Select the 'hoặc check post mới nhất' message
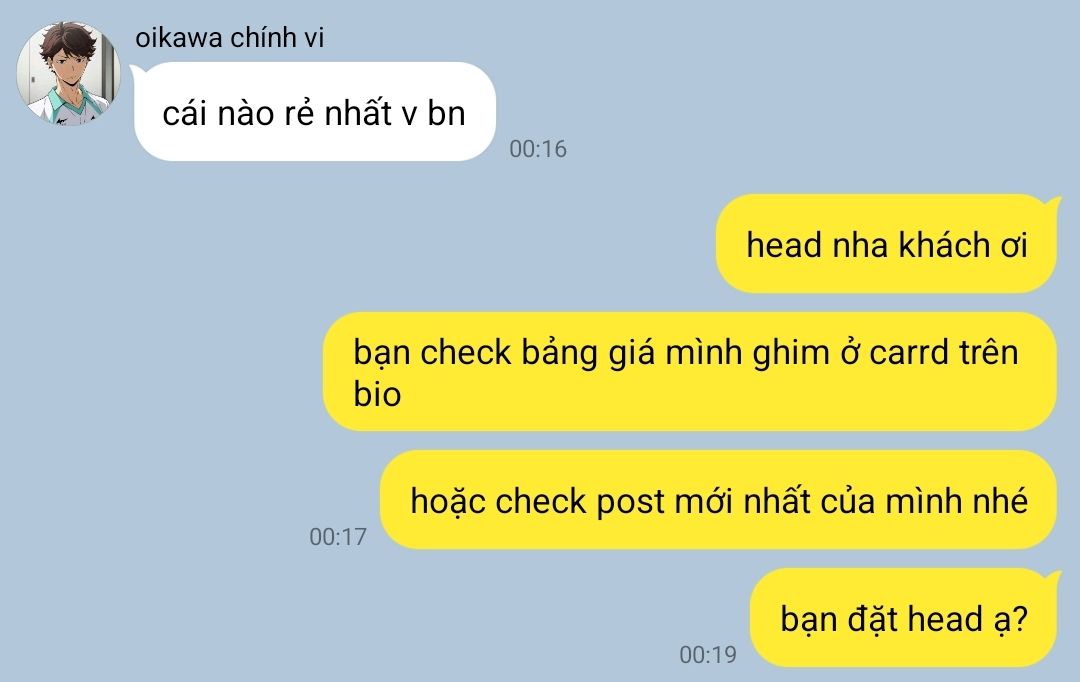Image resolution: width=1080 pixels, height=682 pixels. pos(718,500)
